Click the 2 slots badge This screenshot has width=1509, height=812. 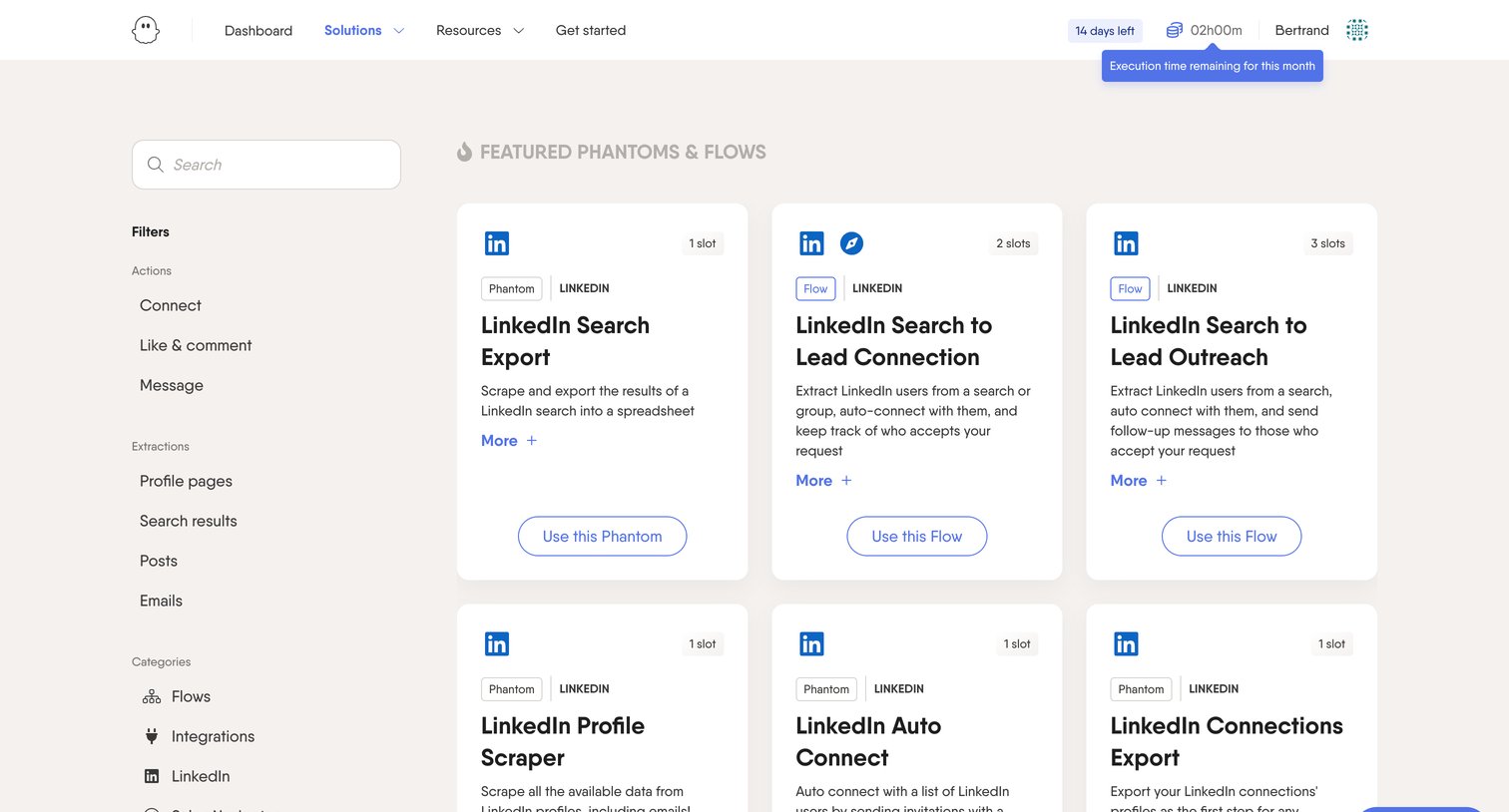(x=1013, y=243)
